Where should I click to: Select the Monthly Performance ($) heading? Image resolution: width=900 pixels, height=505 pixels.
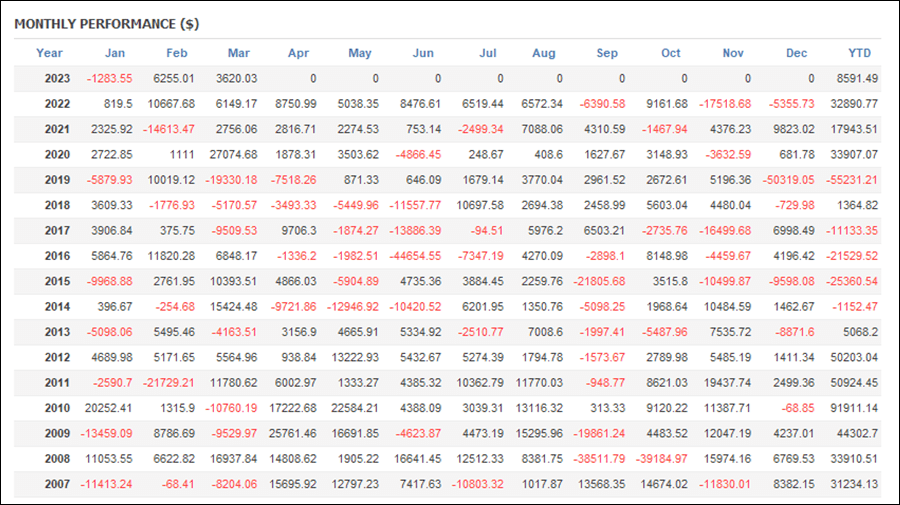(x=107, y=24)
